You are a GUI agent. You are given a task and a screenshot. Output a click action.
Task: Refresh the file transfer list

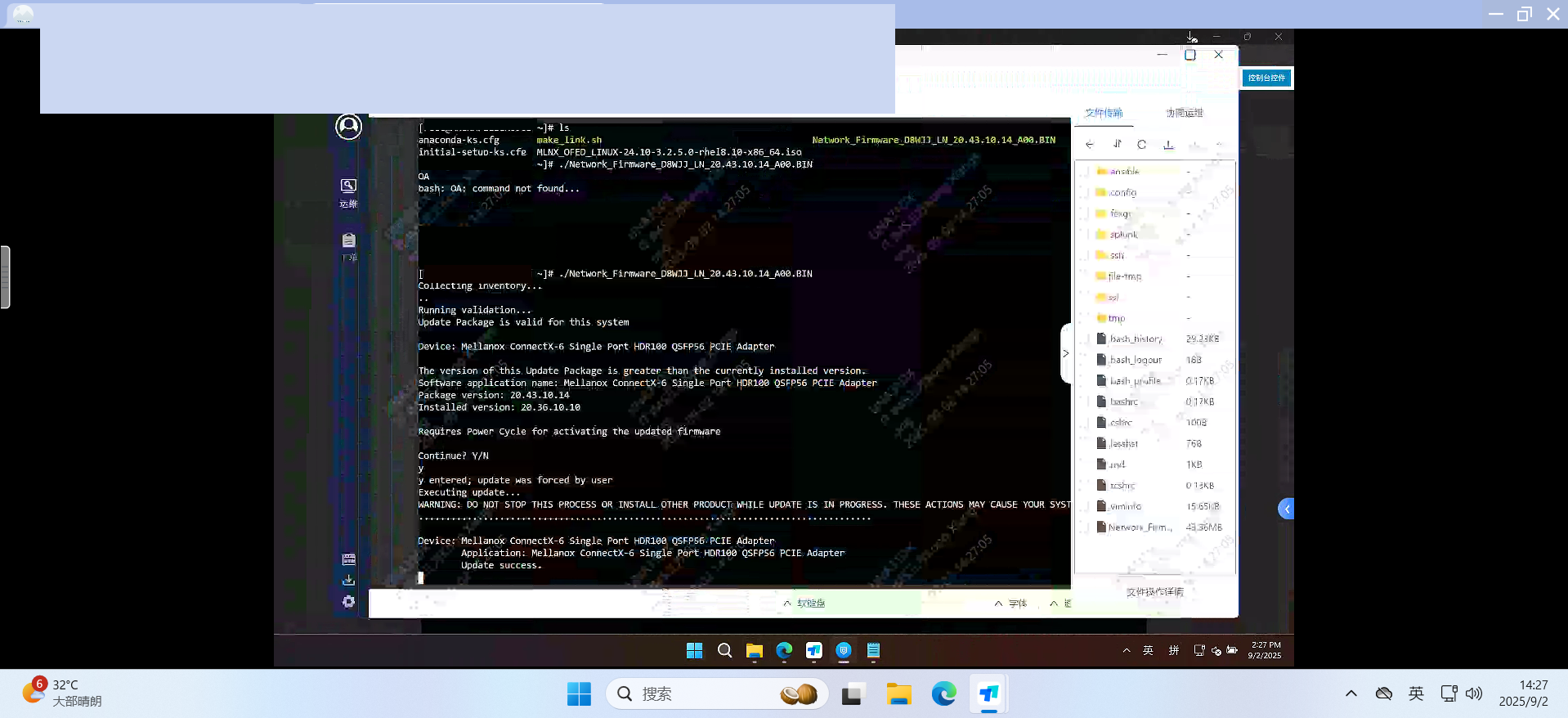pyautogui.click(x=1142, y=145)
